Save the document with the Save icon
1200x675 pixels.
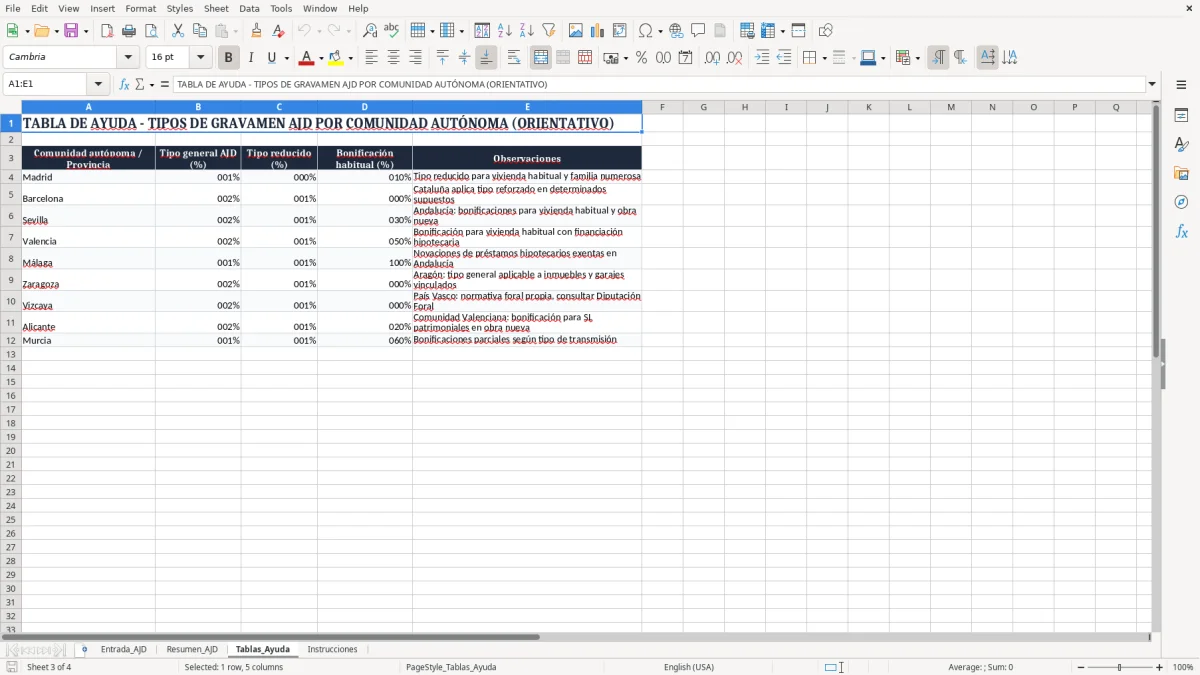[x=71, y=31]
